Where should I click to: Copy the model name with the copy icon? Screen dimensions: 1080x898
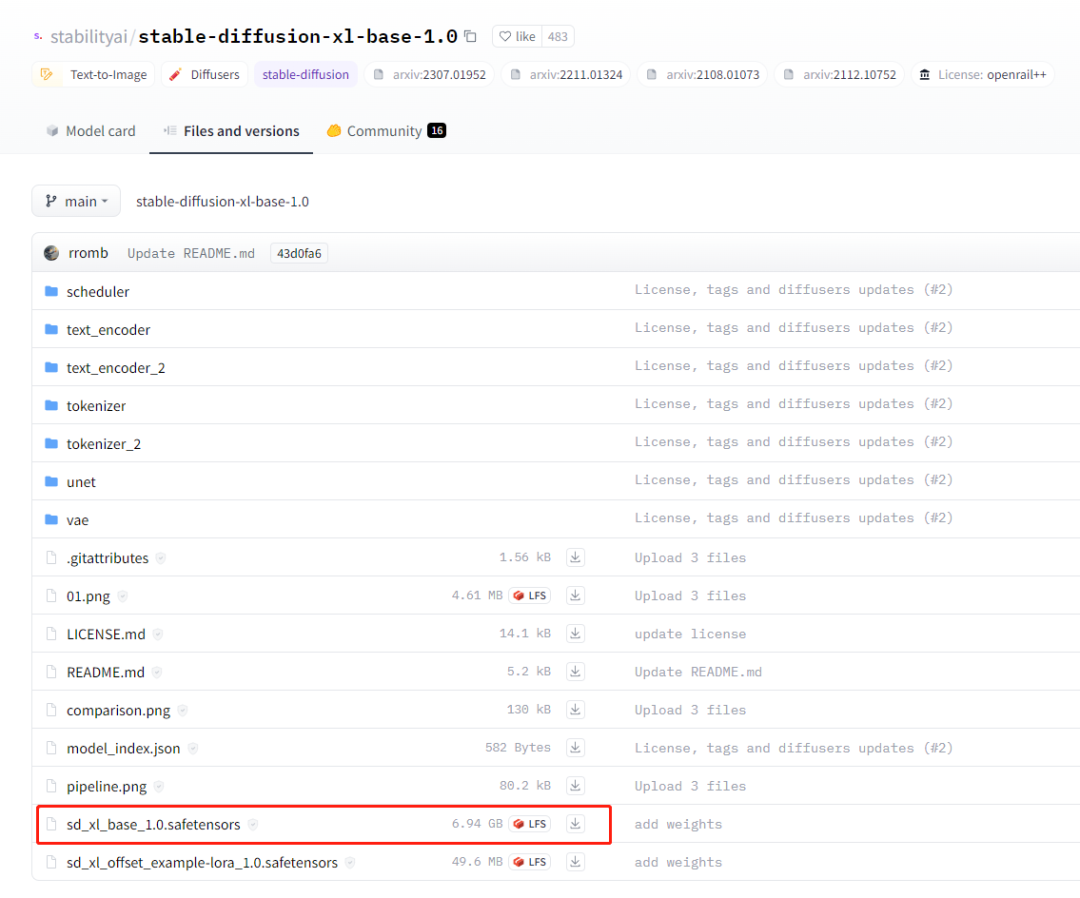pos(470,36)
